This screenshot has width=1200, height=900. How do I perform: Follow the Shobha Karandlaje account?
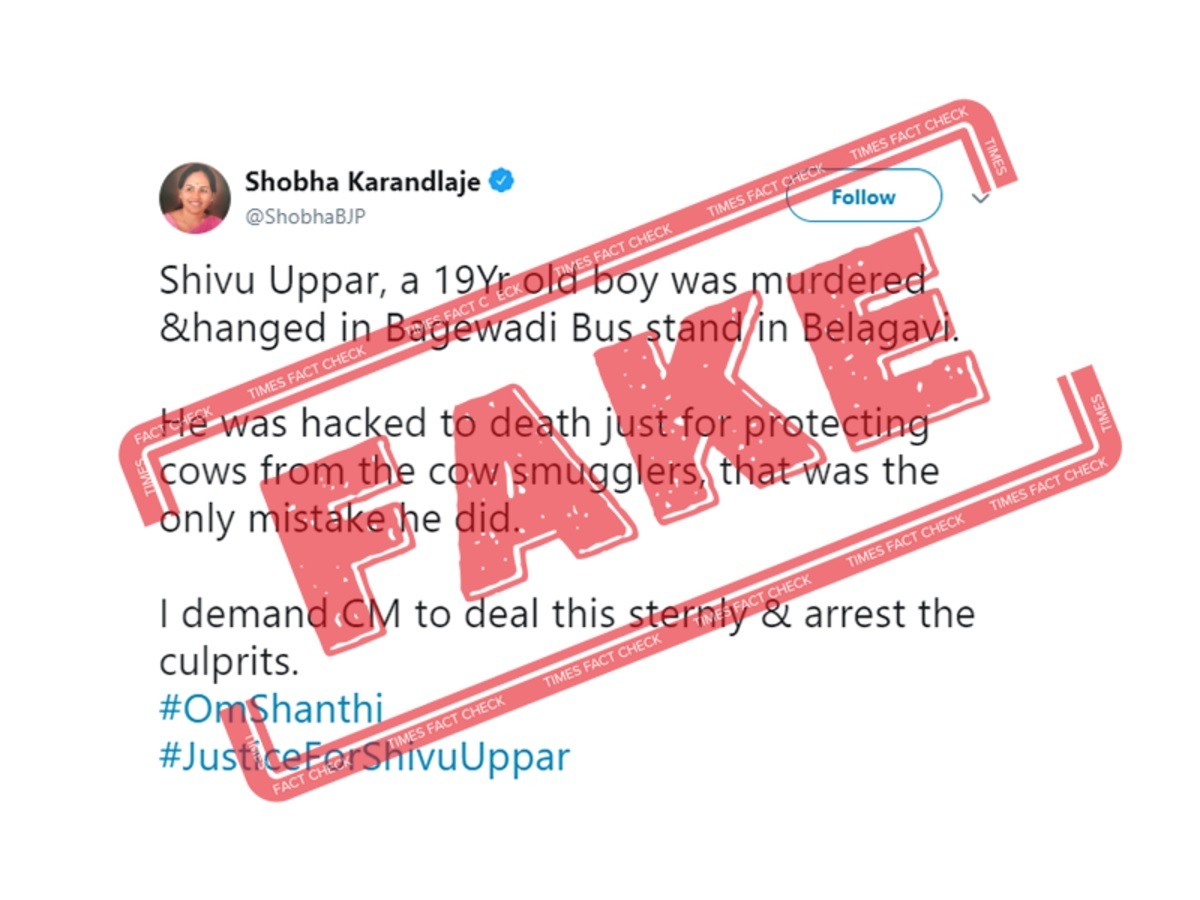tap(864, 197)
